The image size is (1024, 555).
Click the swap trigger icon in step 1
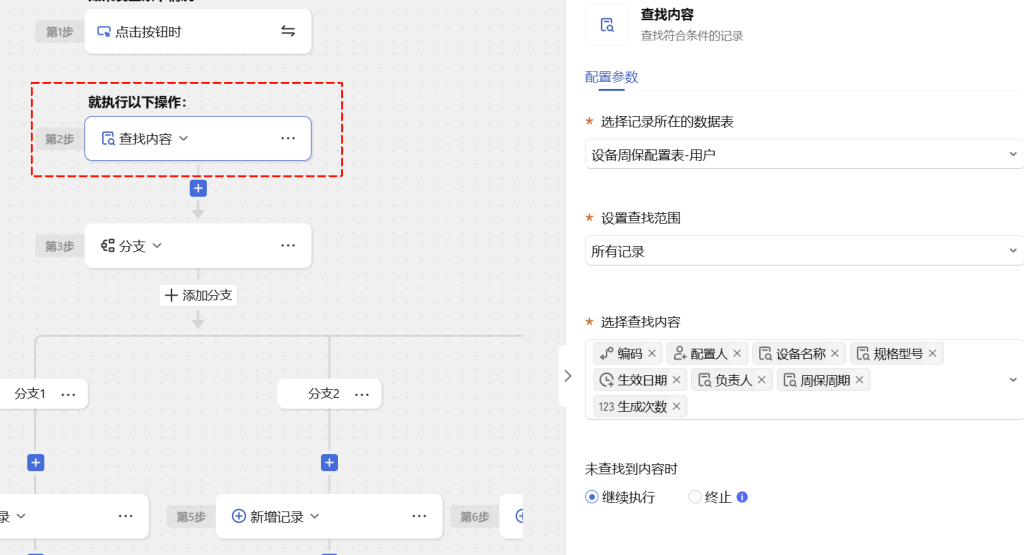pyautogui.click(x=288, y=31)
